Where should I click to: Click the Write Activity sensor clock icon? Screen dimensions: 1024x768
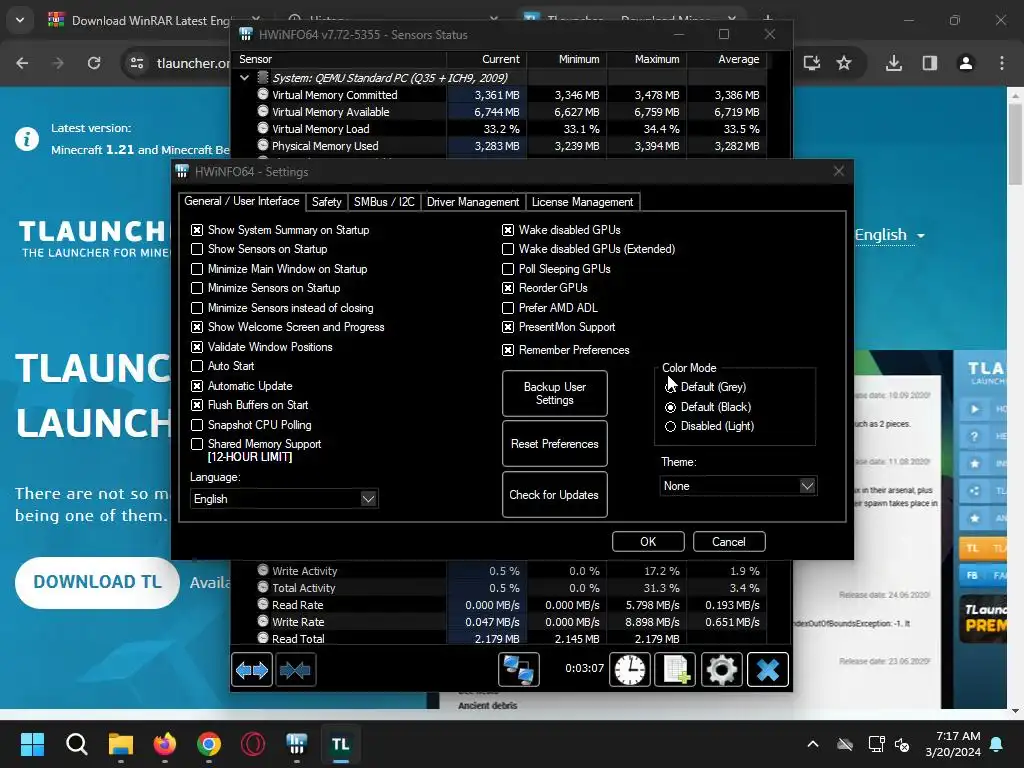point(263,570)
